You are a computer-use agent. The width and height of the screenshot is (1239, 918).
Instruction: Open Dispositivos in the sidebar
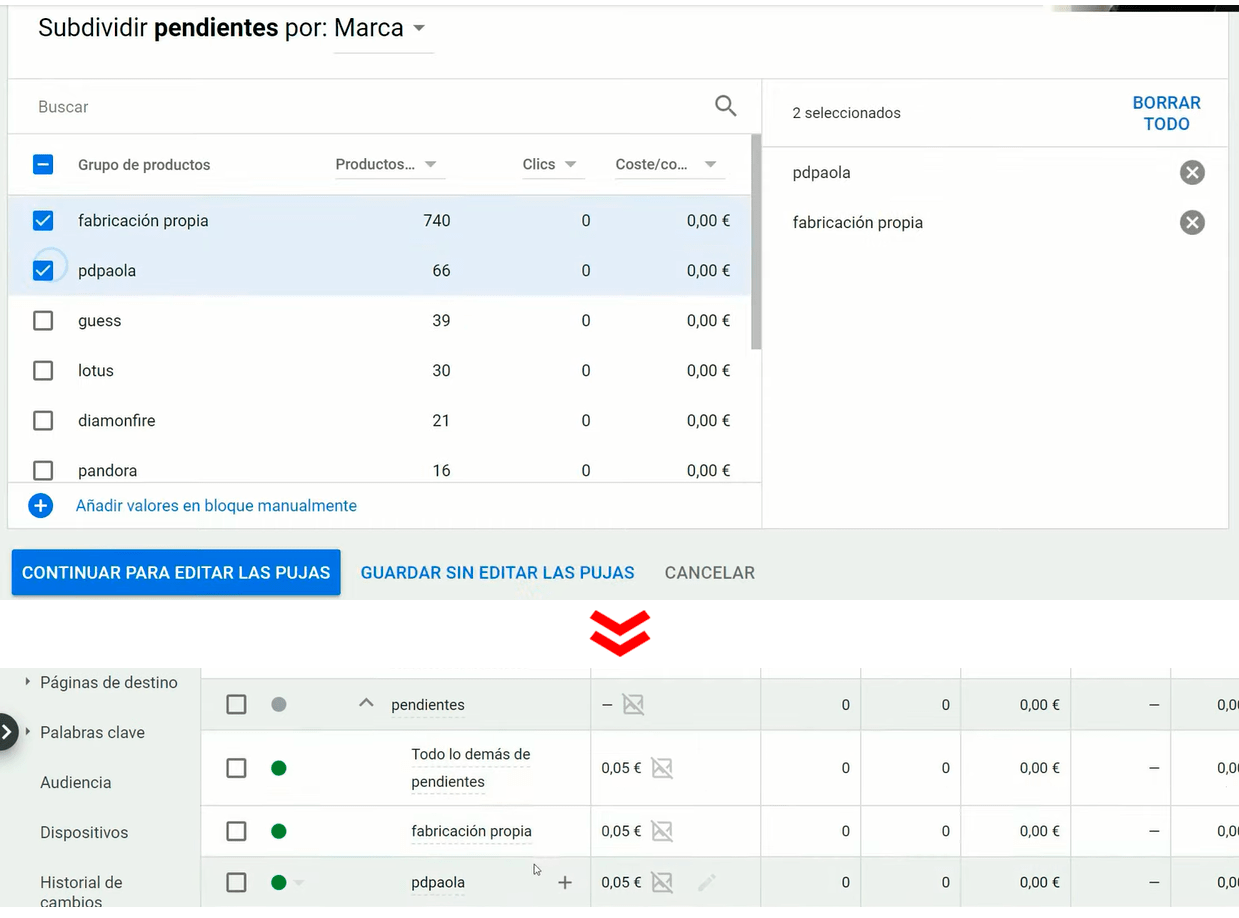coord(84,832)
